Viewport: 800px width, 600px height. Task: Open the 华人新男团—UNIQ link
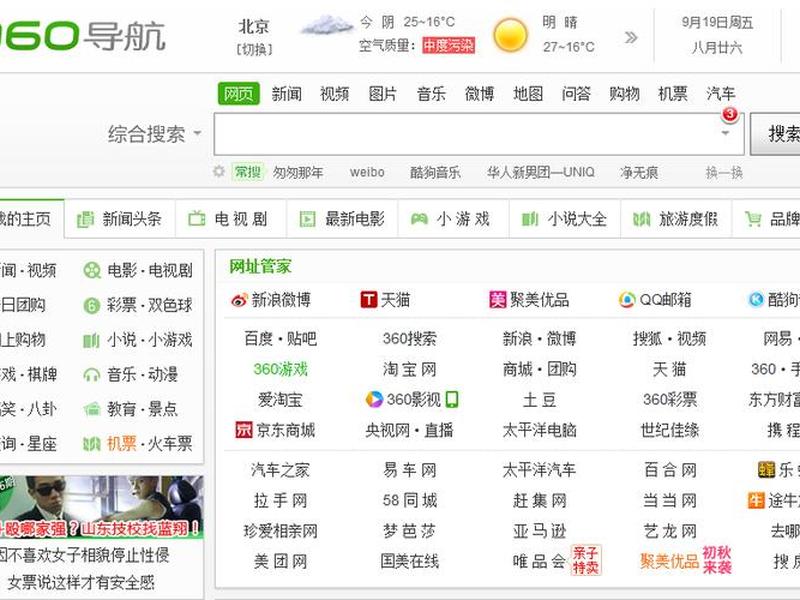tap(541, 172)
